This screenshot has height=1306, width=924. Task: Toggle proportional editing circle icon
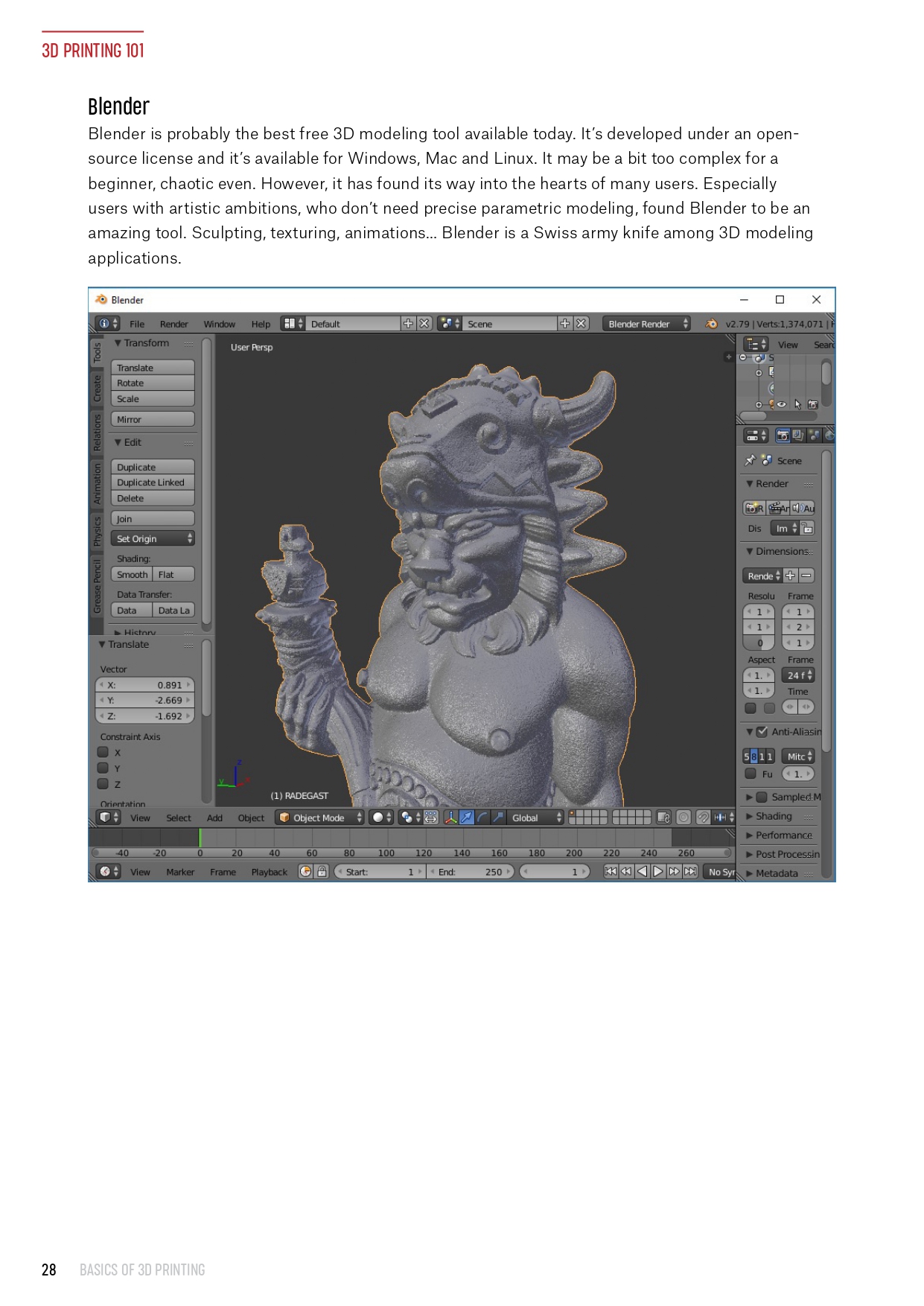pos(684,818)
